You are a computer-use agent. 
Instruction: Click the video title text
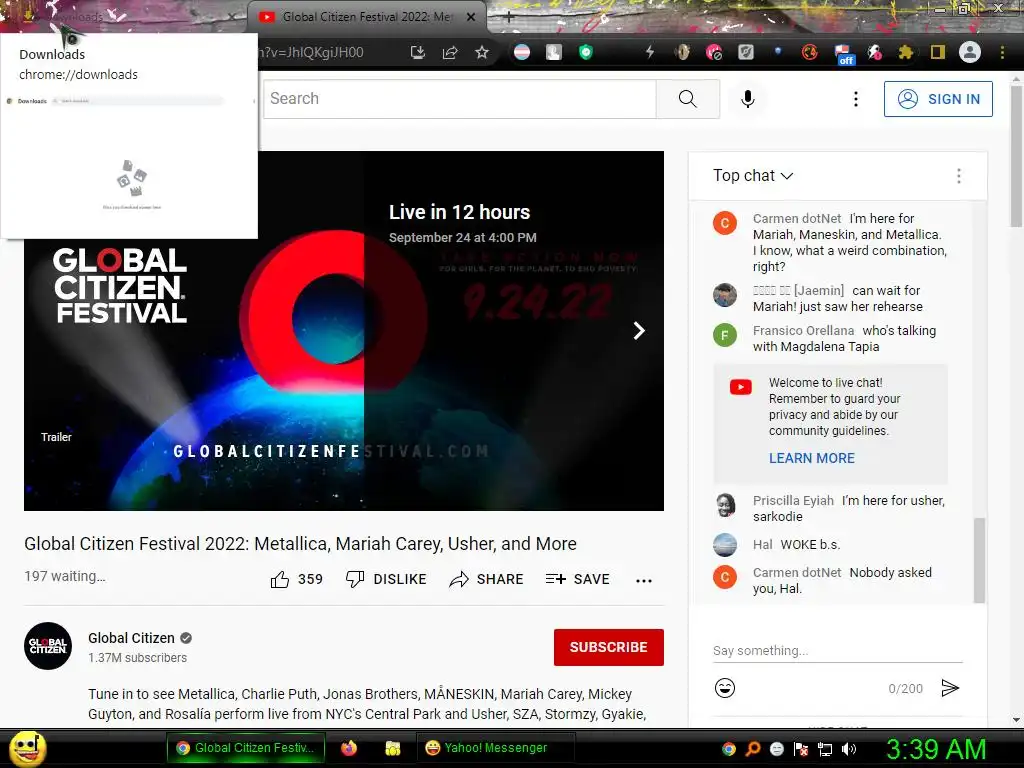click(300, 544)
